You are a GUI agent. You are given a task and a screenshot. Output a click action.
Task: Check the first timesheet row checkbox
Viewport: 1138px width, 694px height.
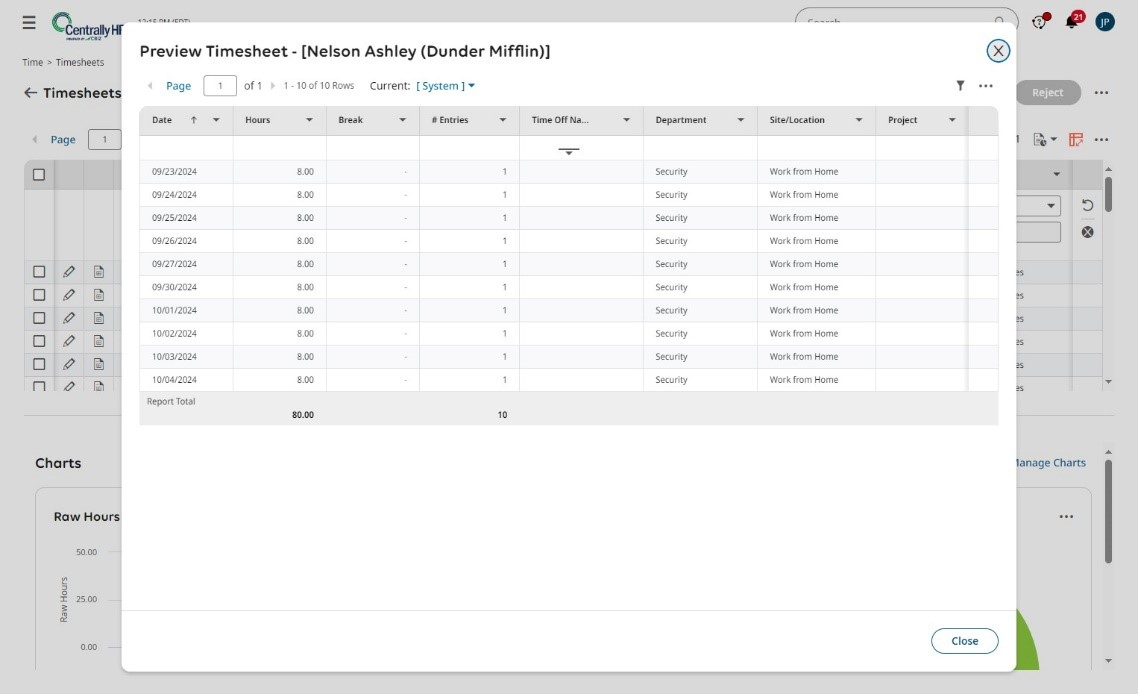pyautogui.click(x=39, y=272)
